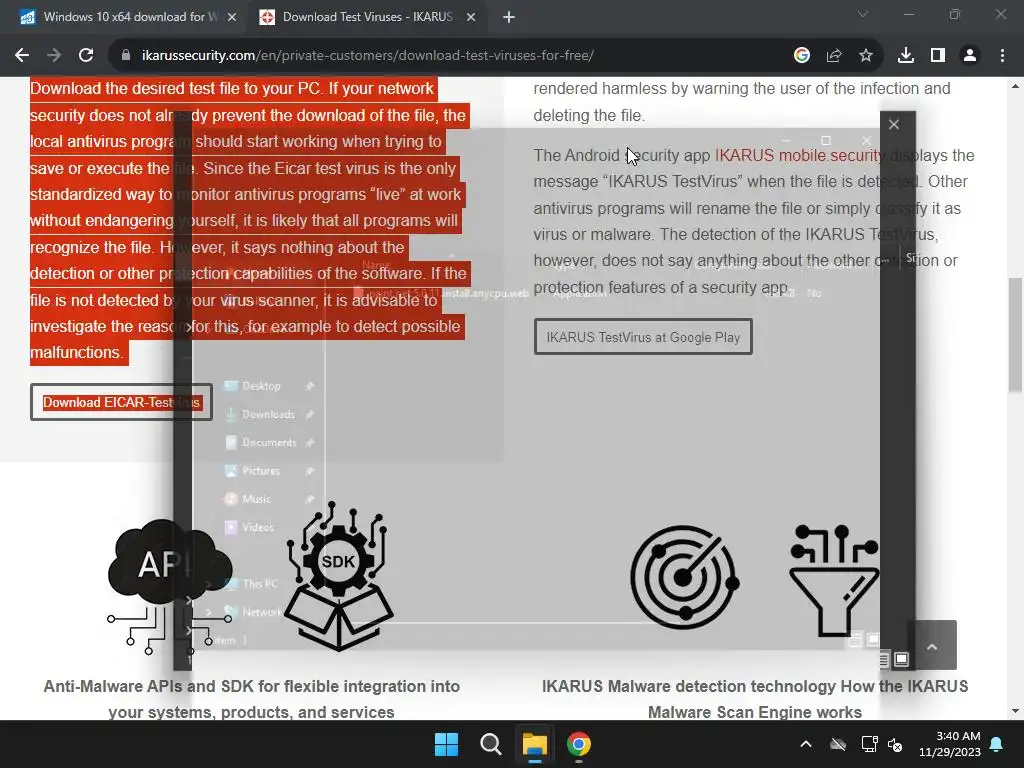Reload the IKARUS page
Screen dimensions: 1024x768
pyautogui.click(x=86, y=56)
